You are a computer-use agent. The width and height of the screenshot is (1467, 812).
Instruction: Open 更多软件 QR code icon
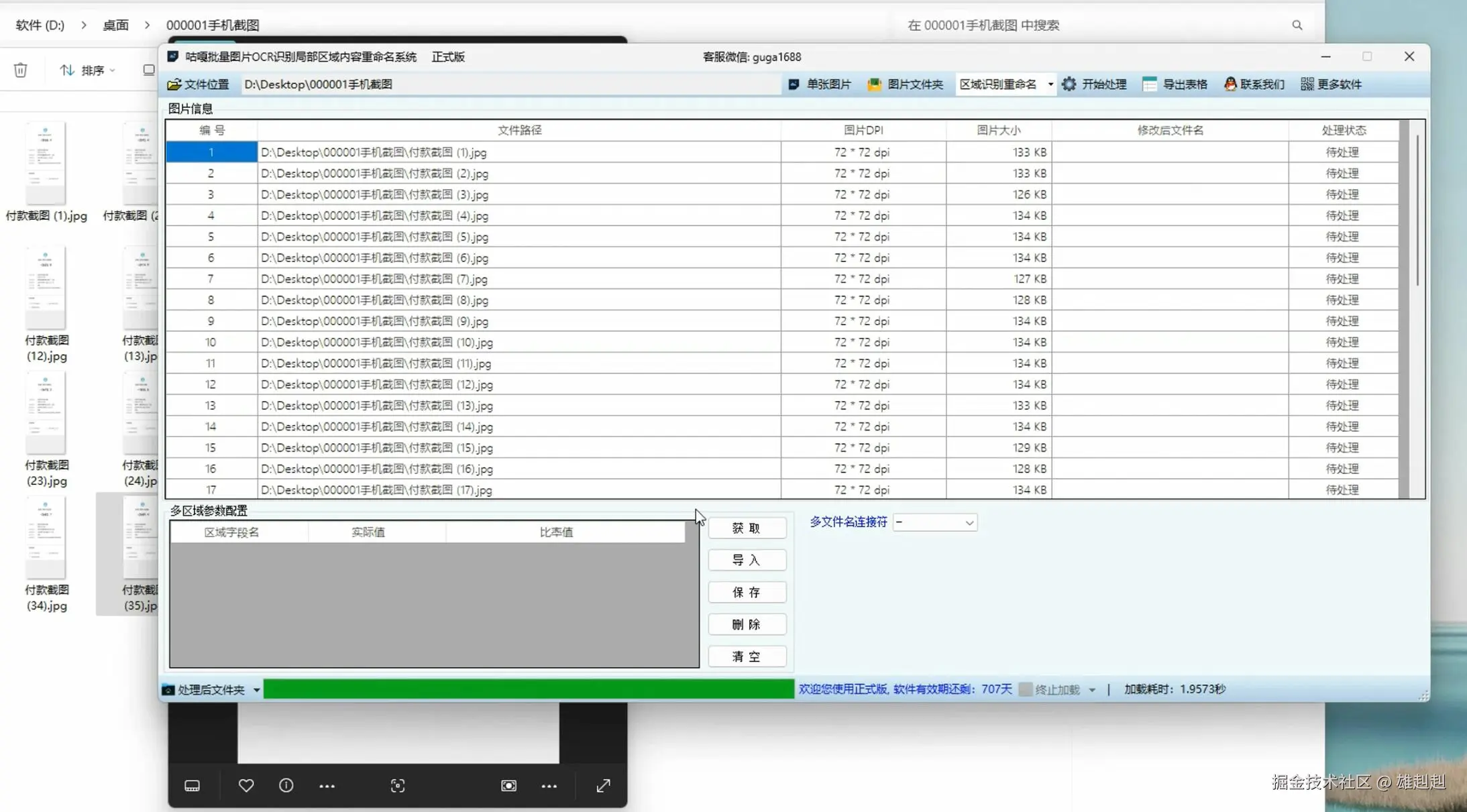pos(1307,84)
